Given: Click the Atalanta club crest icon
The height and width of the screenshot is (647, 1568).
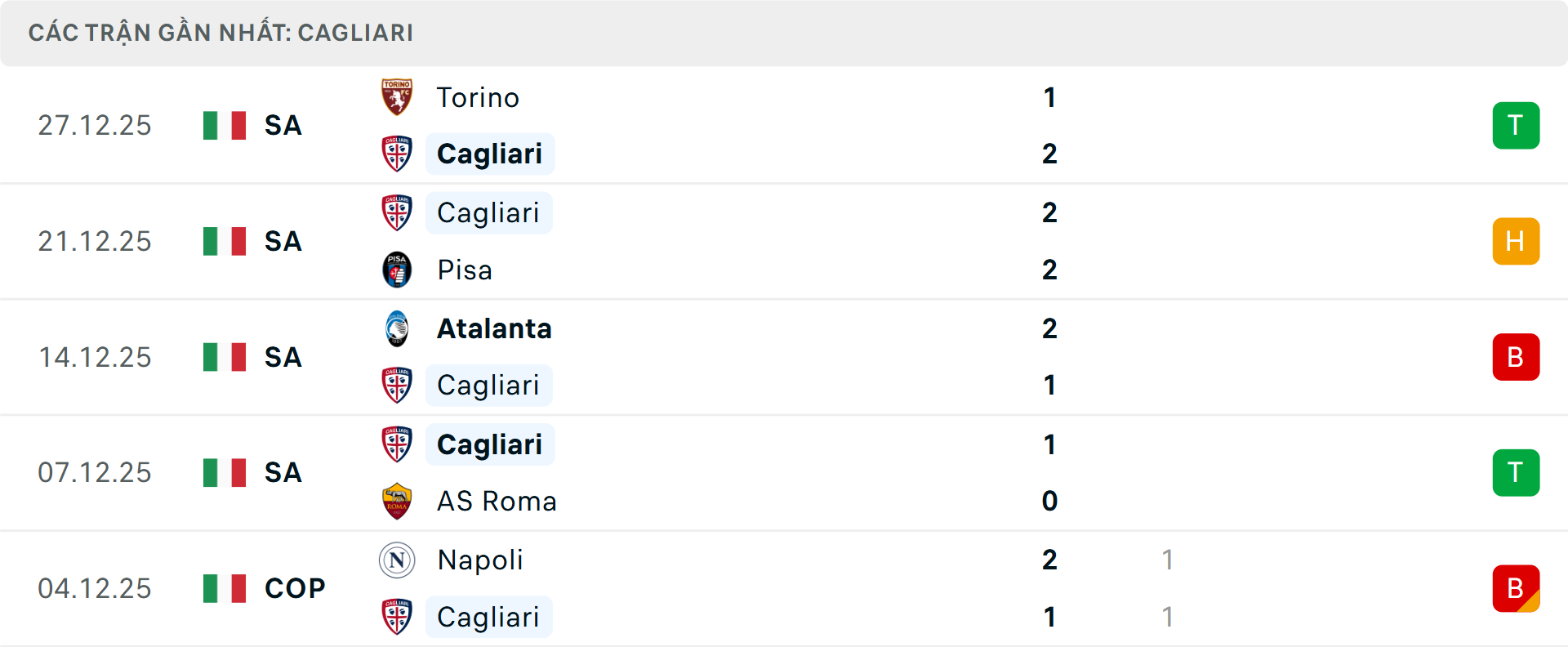Looking at the screenshot, I should click(x=397, y=328).
